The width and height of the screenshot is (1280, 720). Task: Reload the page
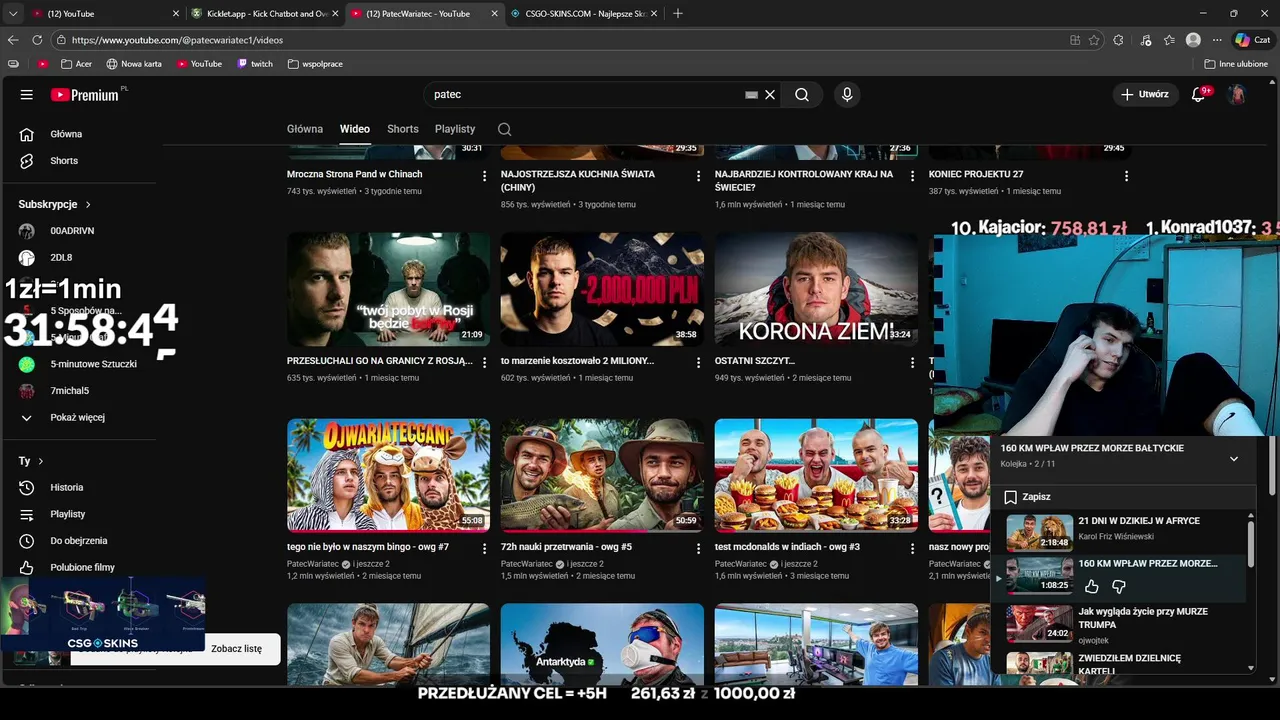coord(37,40)
